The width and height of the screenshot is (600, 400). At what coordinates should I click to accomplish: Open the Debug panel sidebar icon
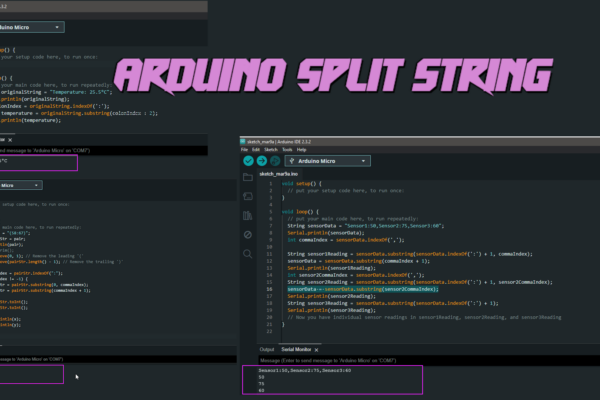pos(248,234)
